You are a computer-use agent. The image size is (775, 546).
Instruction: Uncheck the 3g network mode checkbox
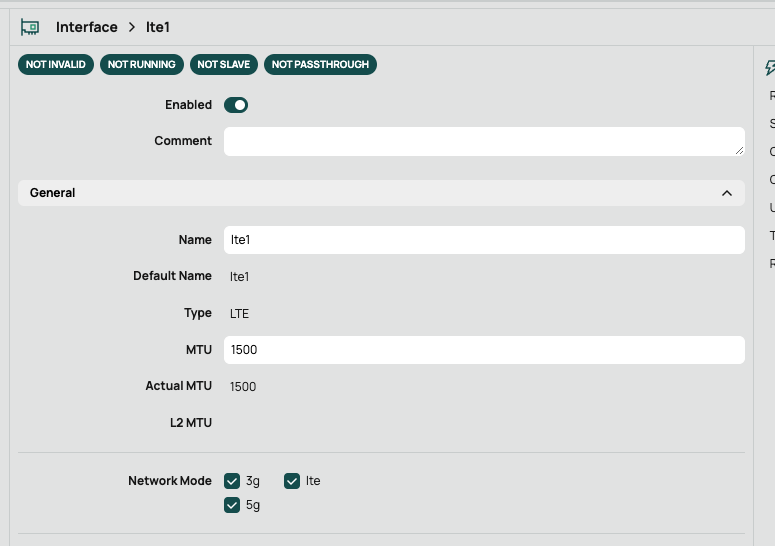pos(232,481)
